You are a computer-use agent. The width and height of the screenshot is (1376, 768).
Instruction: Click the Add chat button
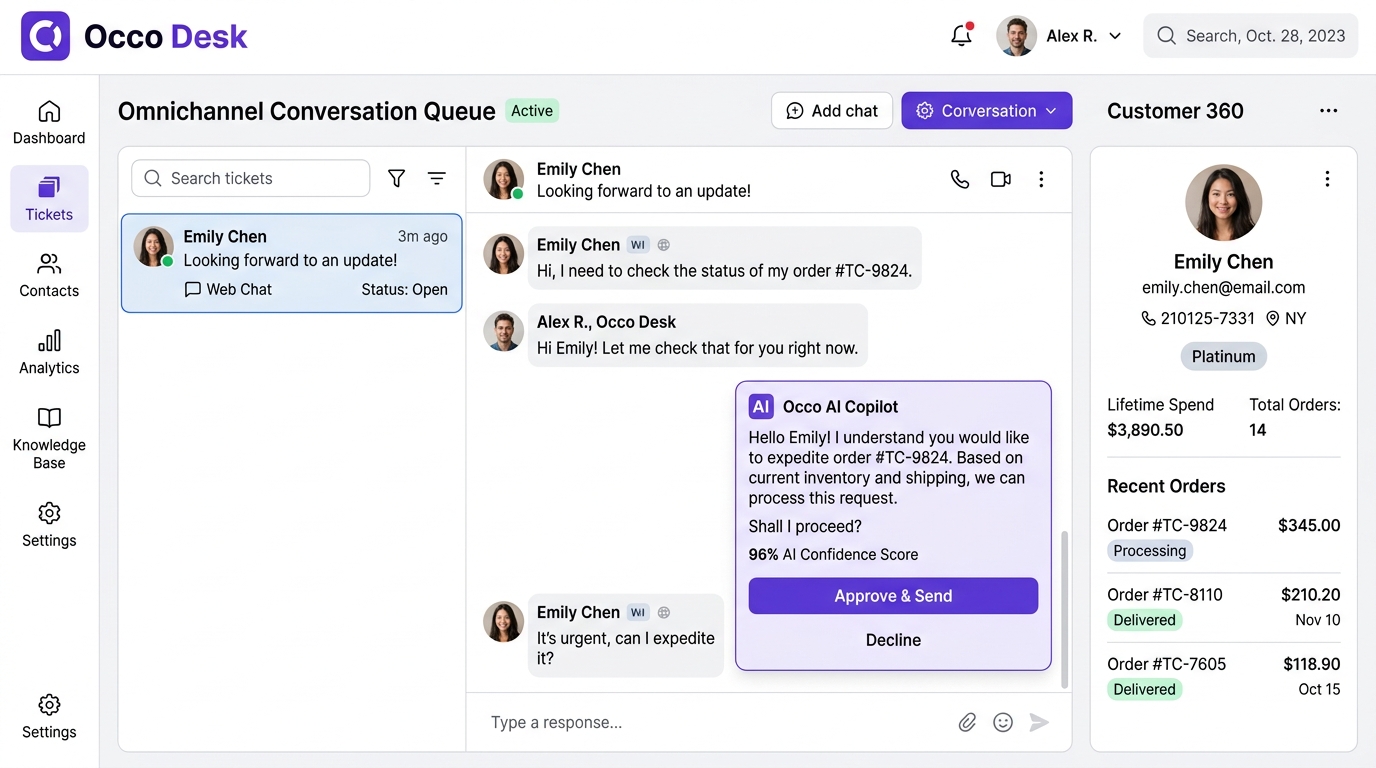[832, 111]
